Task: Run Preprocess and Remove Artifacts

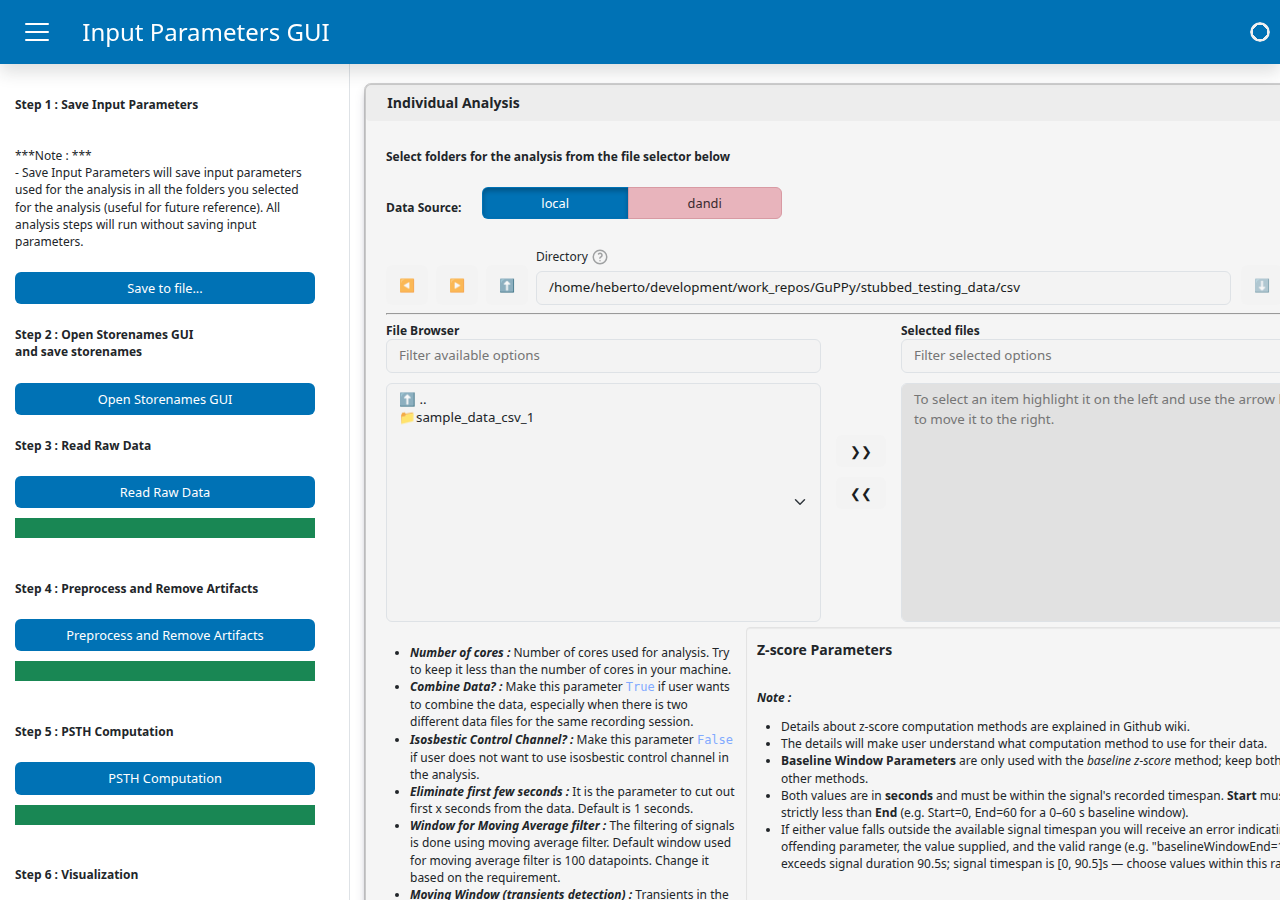Action: 165,635
